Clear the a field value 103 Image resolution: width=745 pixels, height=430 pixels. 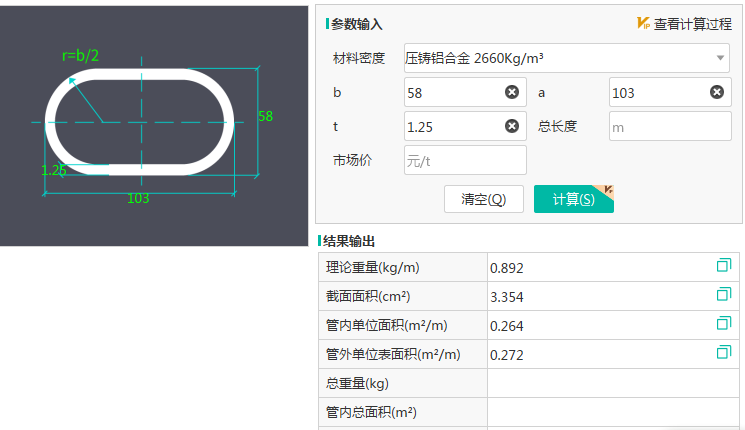(x=716, y=92)
